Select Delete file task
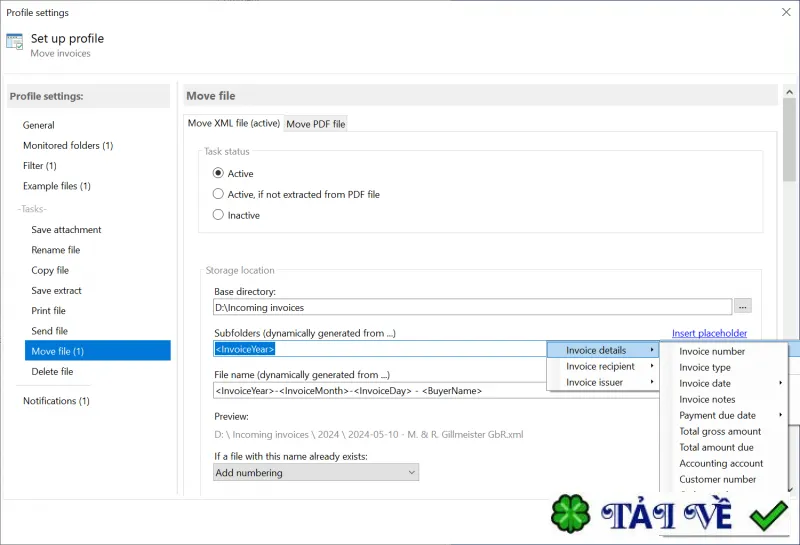 point(52,371)
